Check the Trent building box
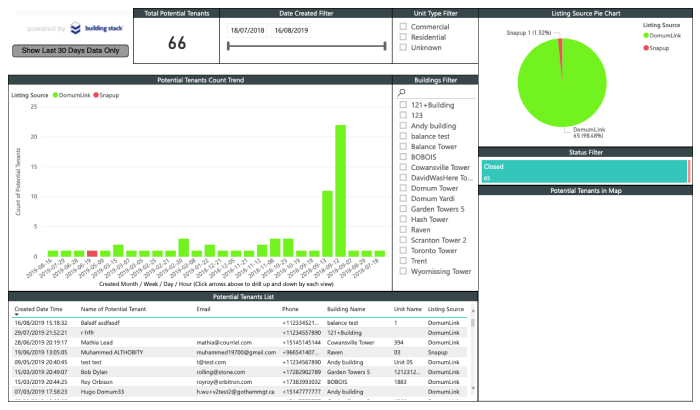 [403, 261]
